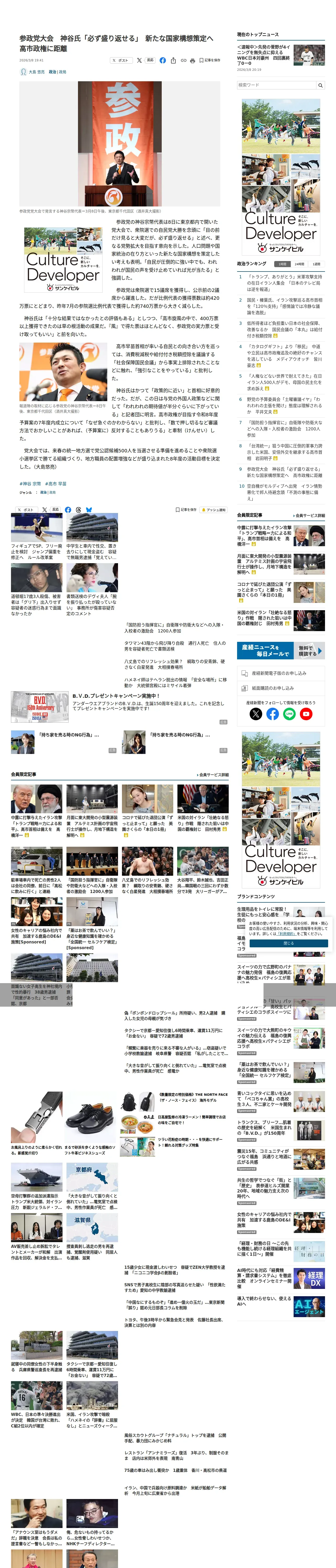
Task: Follow Sankei on X via the round icon
Action: [x=256, y=714]
